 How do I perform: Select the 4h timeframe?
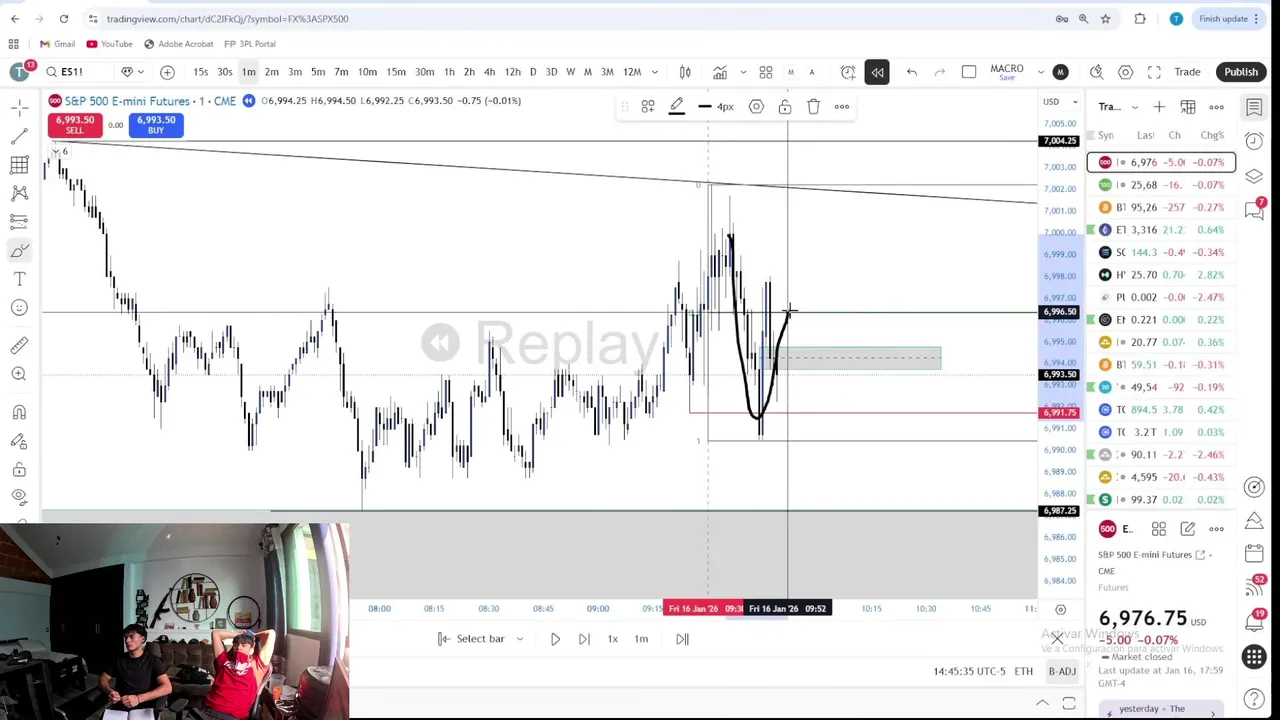pyautogui.click(x=489, y=72)
